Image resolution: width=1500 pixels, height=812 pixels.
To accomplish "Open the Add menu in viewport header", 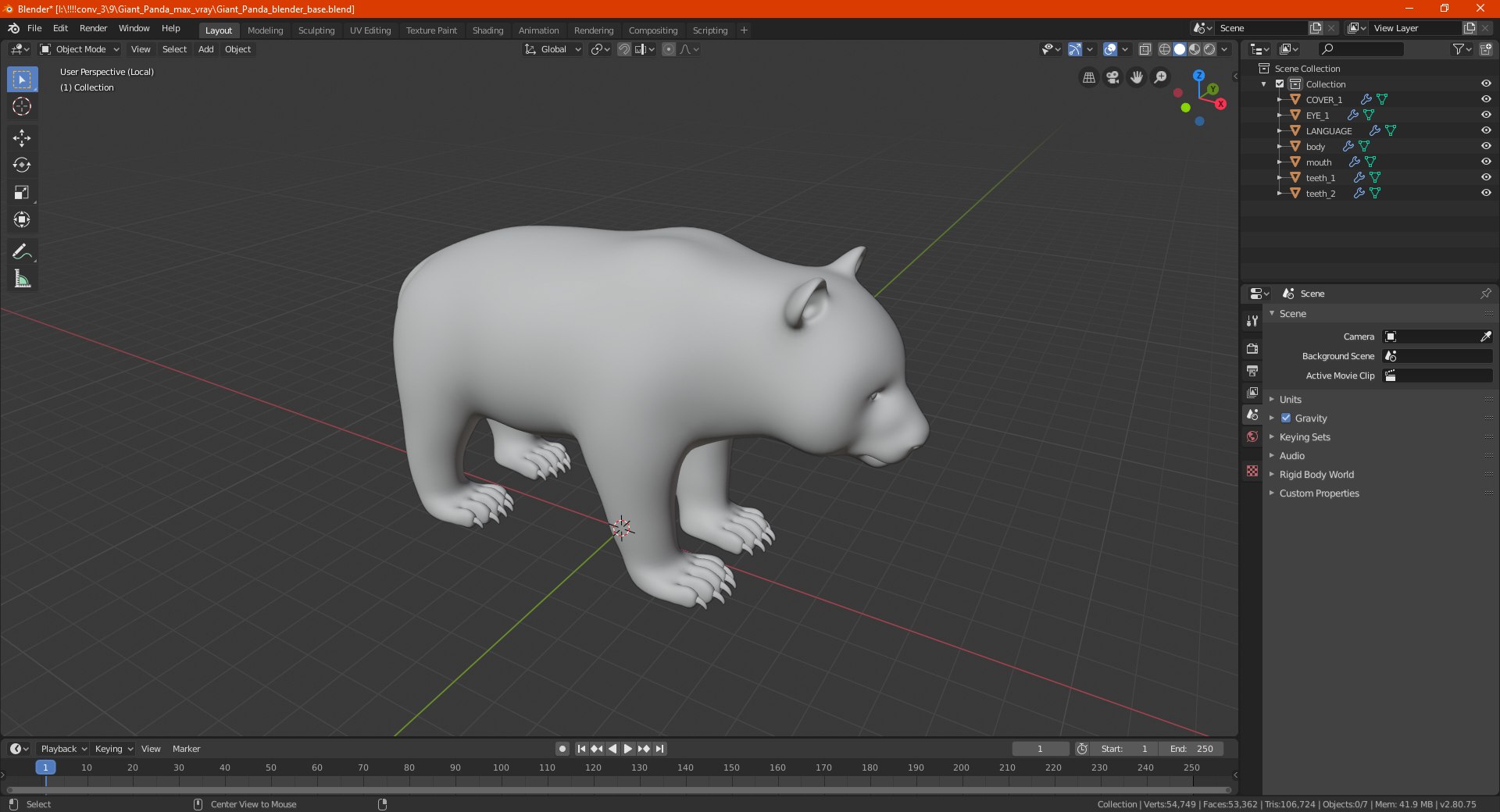I will 206,49.
